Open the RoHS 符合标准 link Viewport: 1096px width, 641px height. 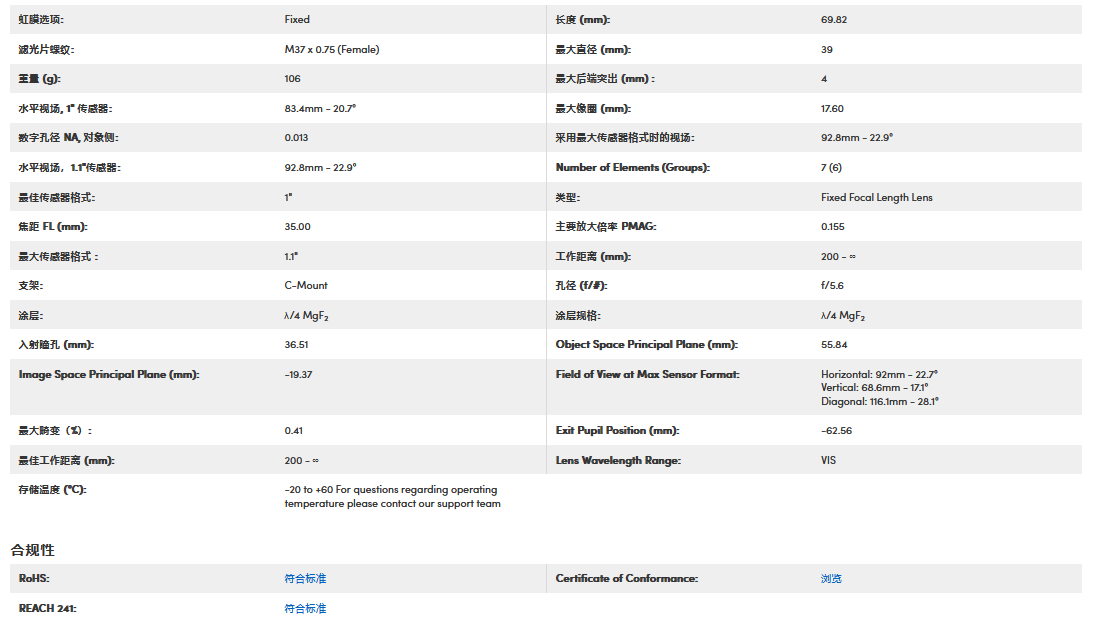point(305,579)
